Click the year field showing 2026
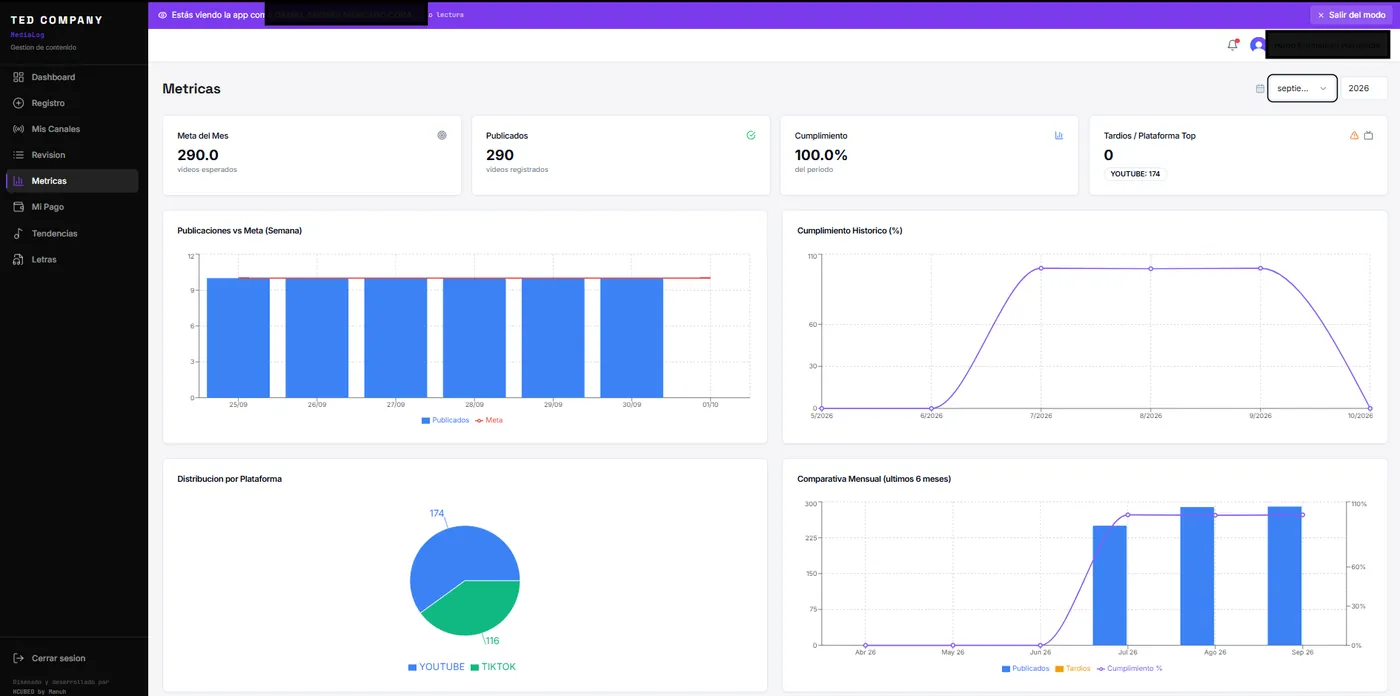This screenshot has width=1400, height=696. (1364, 88)
